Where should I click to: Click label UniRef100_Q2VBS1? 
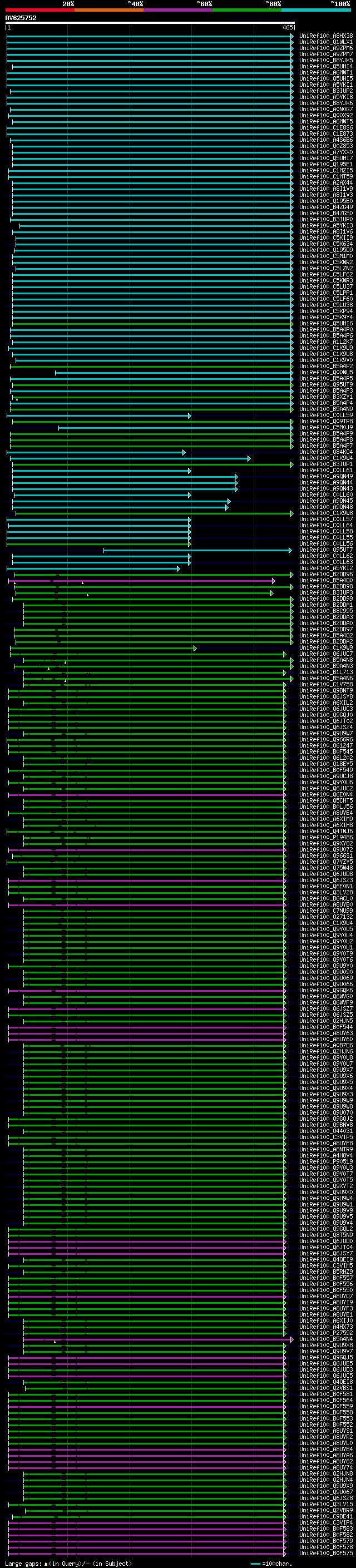coord(326,1388)
